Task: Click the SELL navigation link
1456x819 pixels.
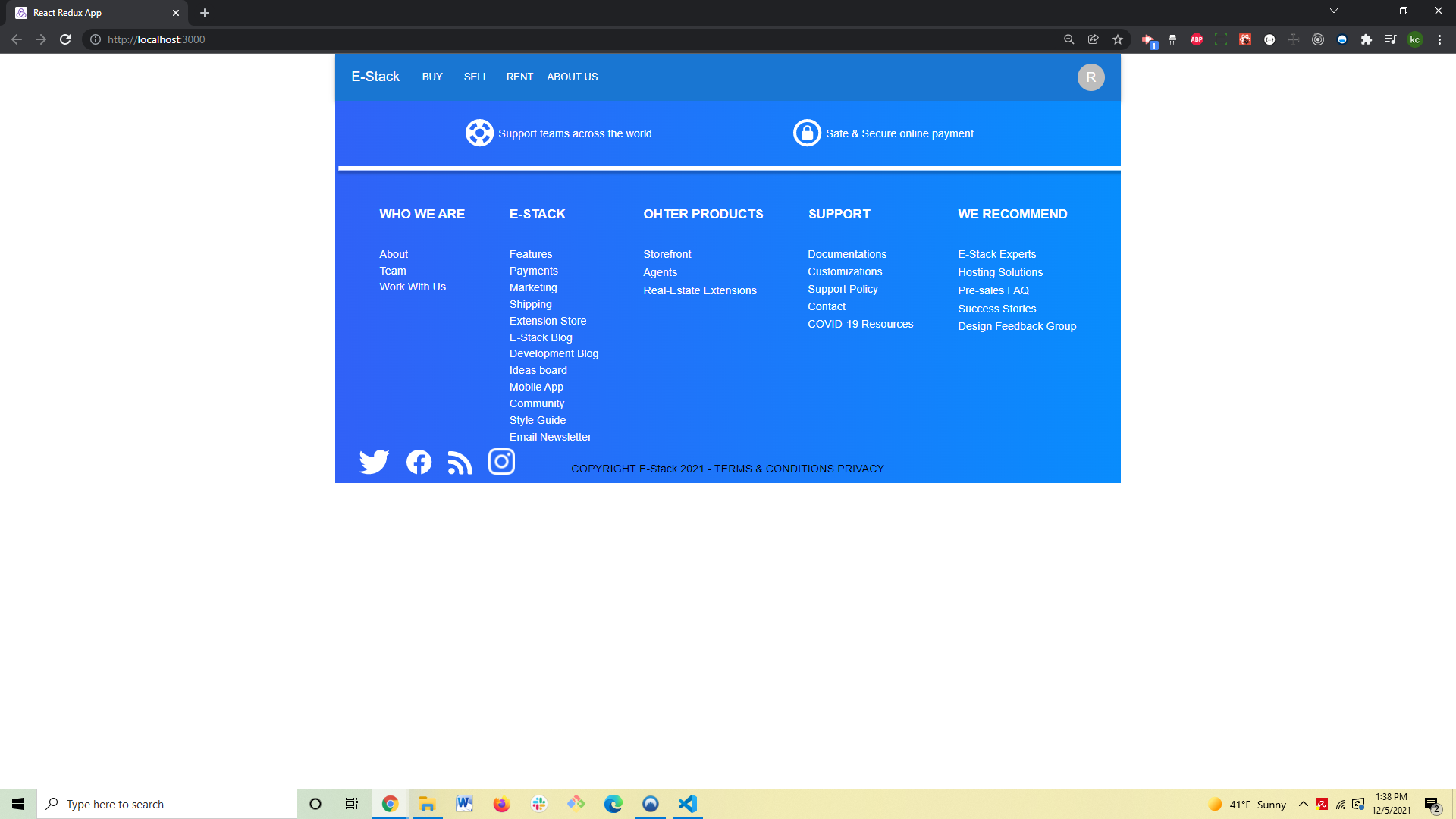Action: click(476, 77)
